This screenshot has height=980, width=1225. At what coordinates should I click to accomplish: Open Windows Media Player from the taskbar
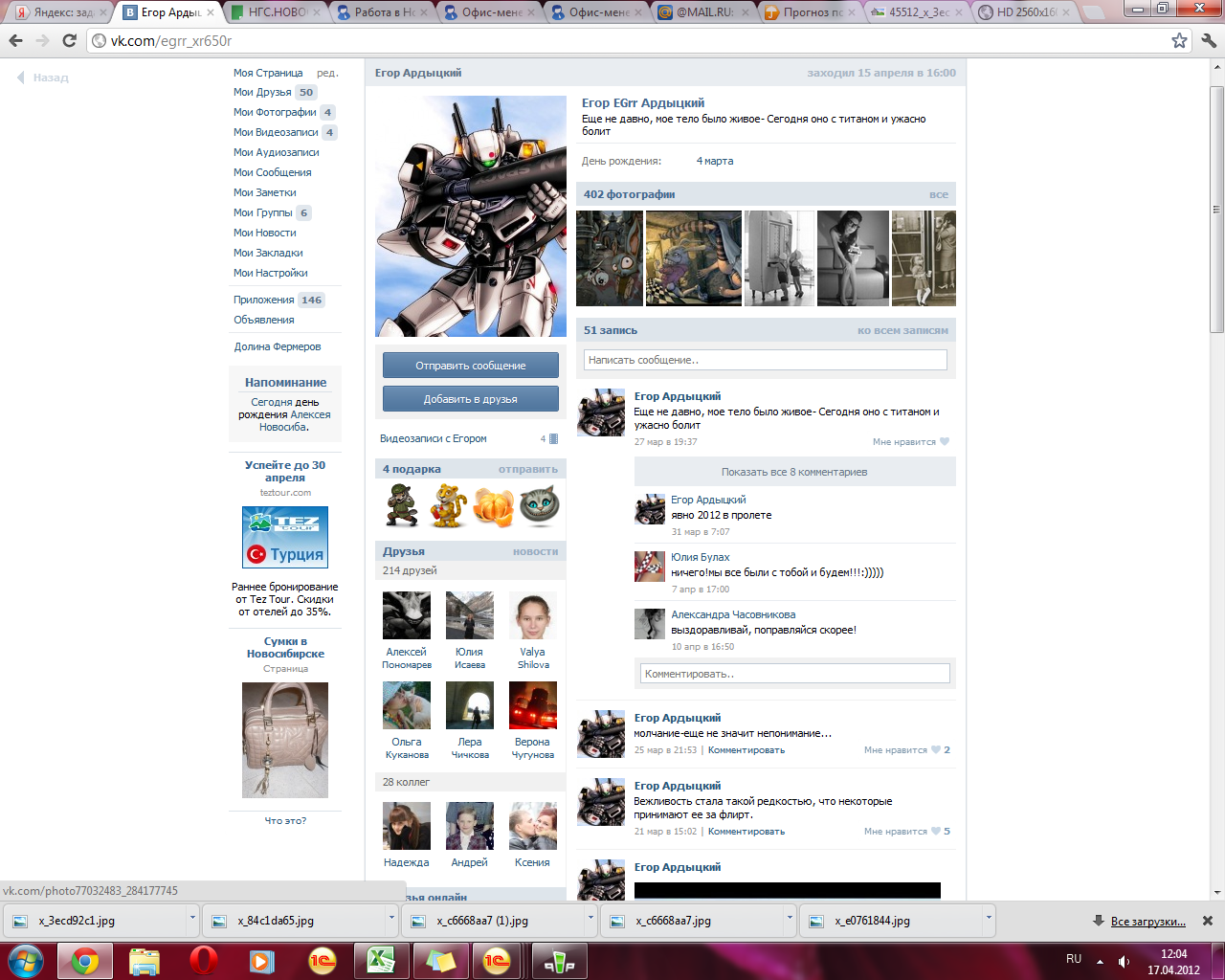tap(262, 961)
